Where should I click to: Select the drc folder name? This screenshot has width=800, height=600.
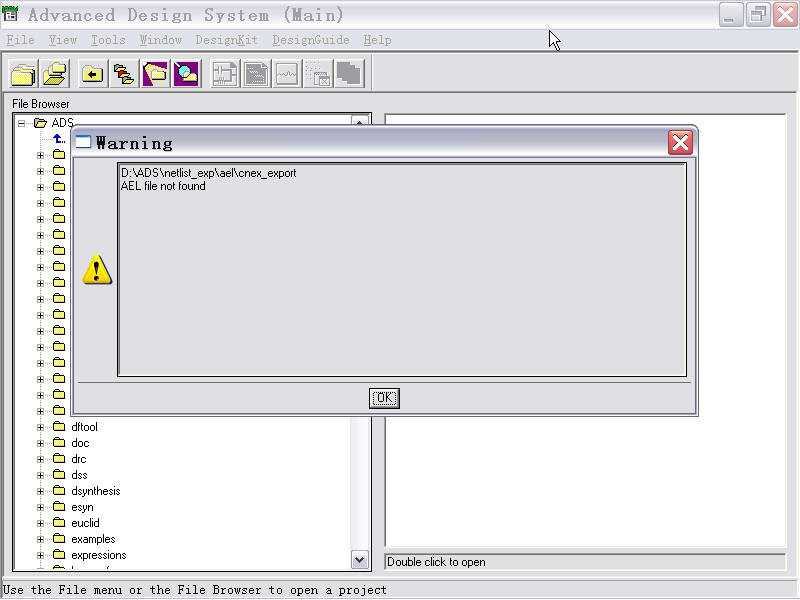point(79,459)
